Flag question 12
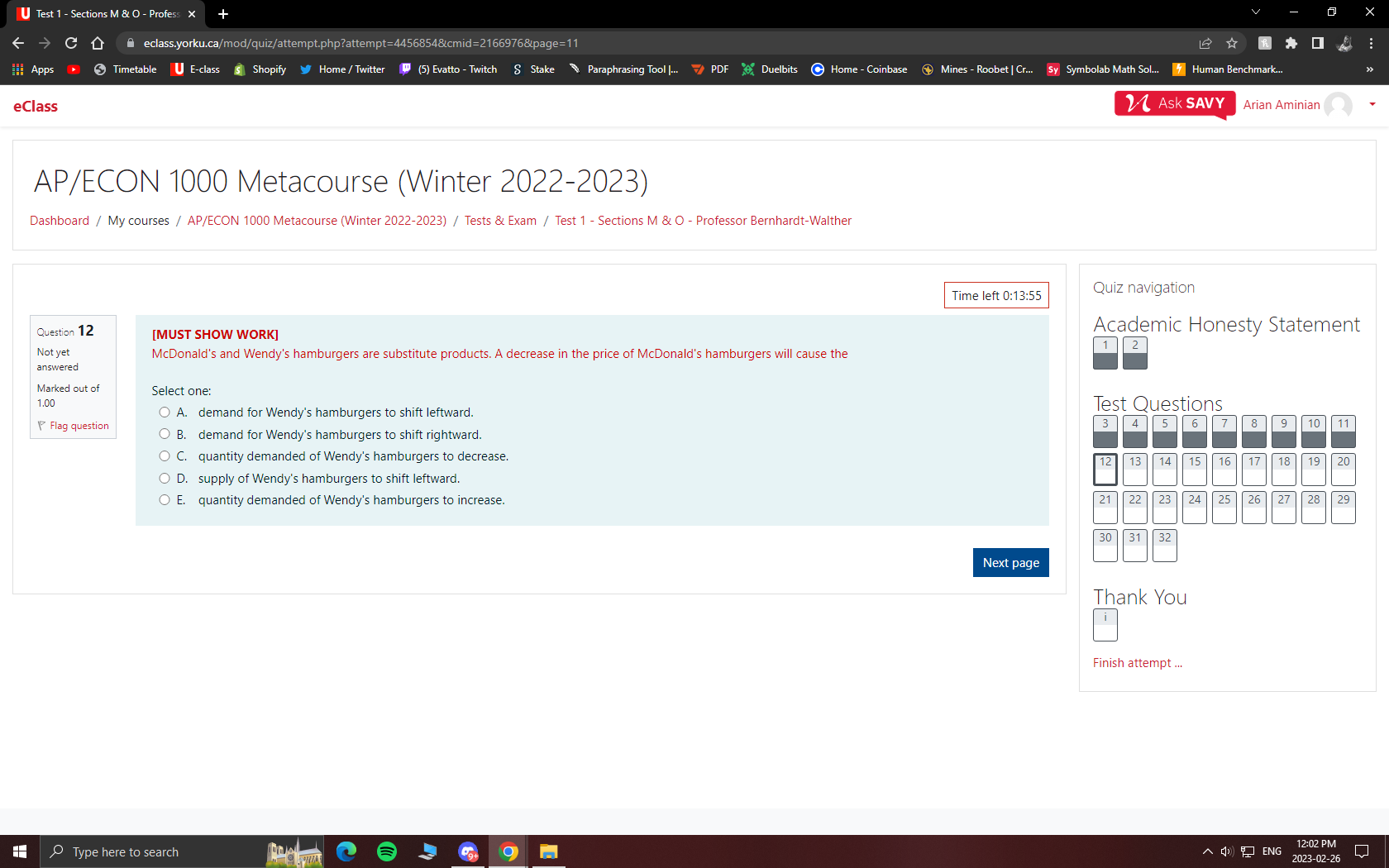Image resolution: width=1389 pixels, height=868 pixels. click(74, 426)
